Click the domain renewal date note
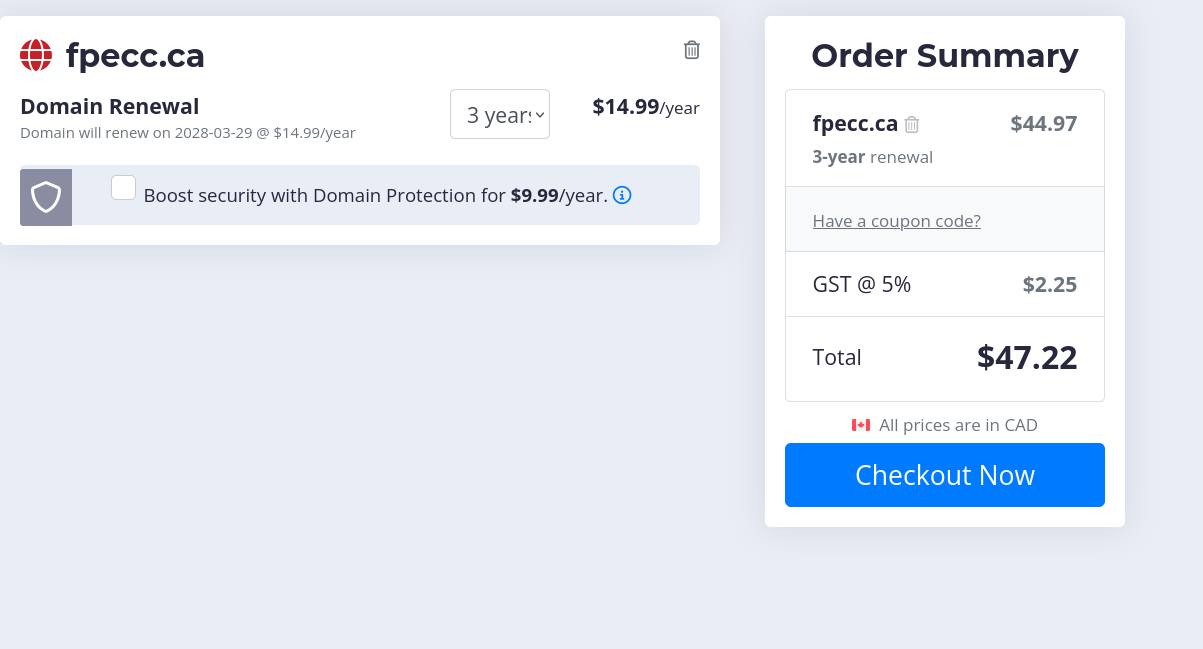The width and height of the screenshot is (1203, 649). pos(188,133)
